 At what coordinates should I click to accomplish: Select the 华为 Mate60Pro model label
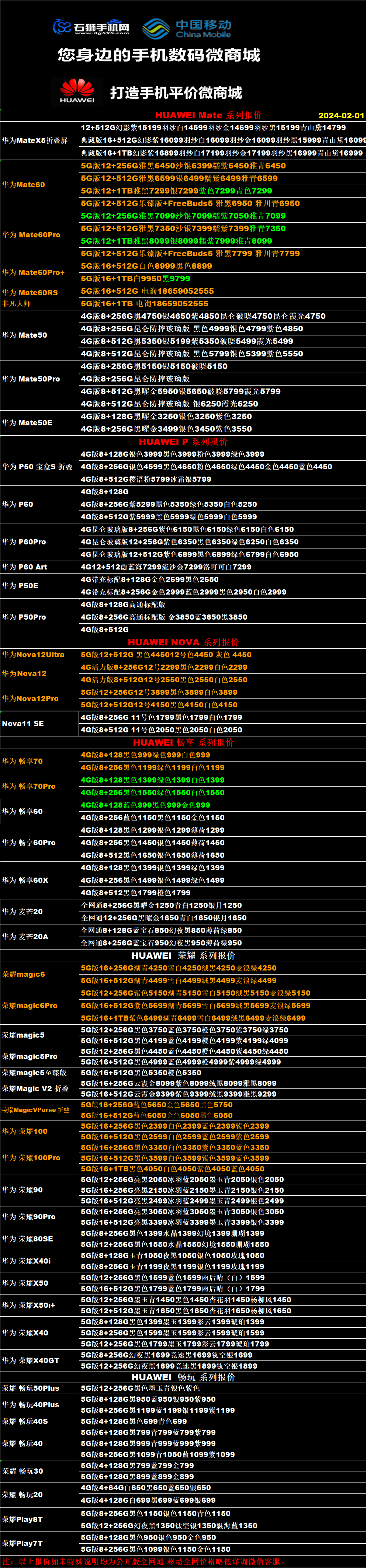coord(31,234)
